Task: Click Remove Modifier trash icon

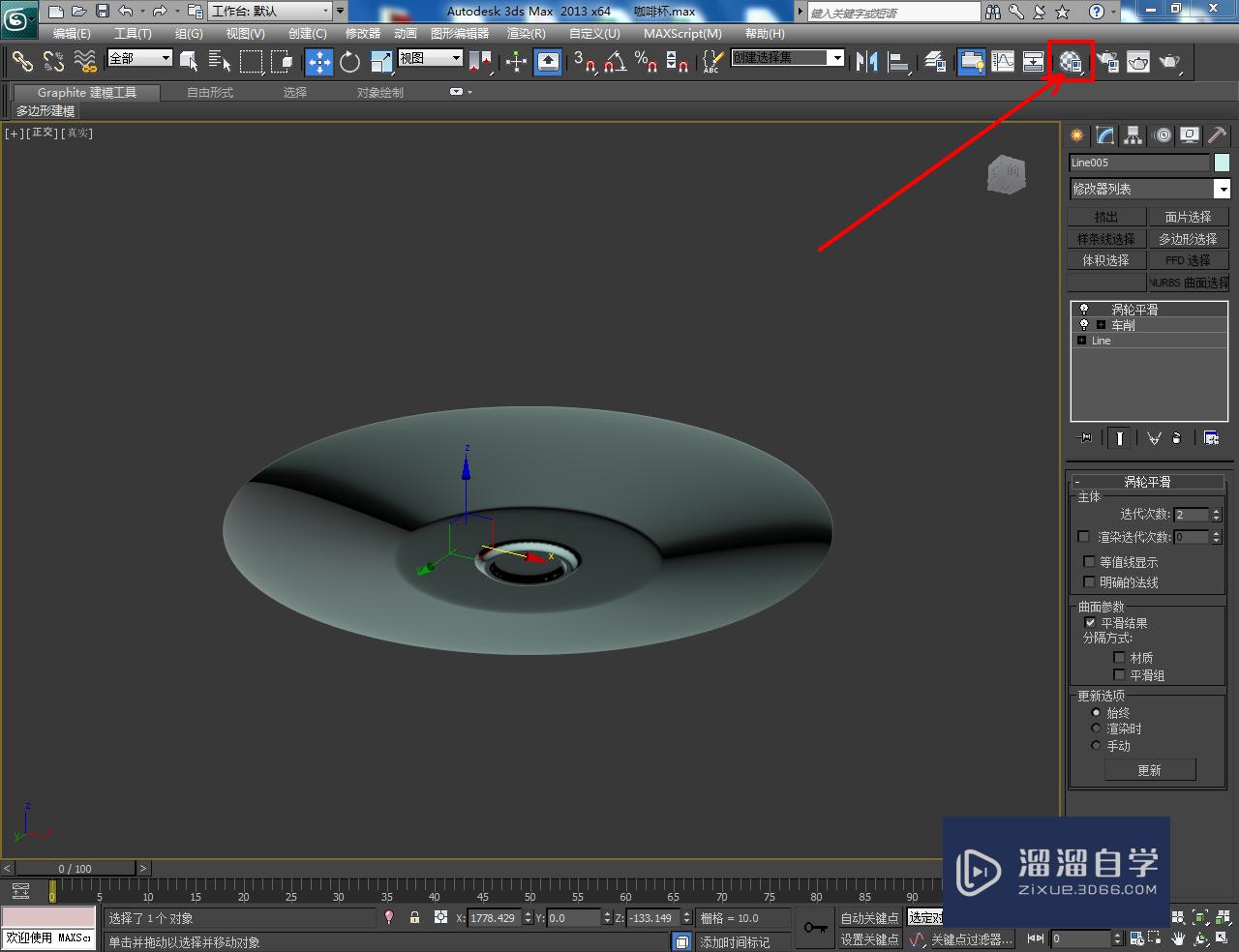Action: pos(1177,437)
